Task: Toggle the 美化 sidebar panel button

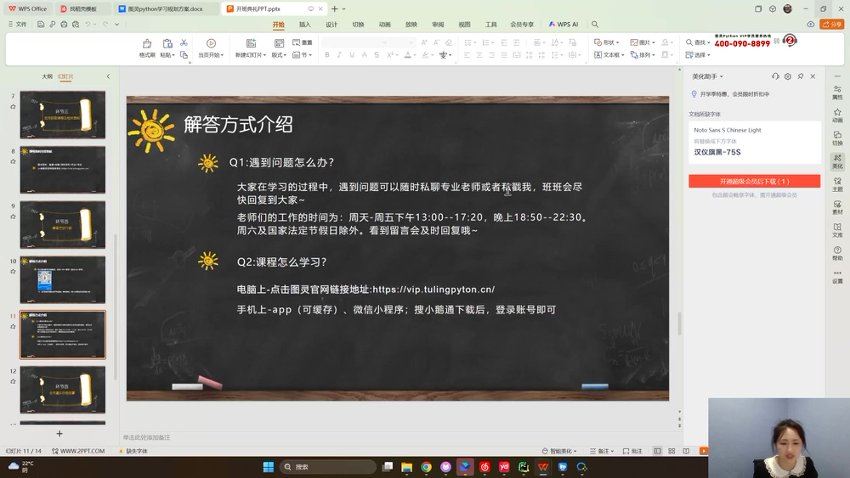Action: pos(838,161)
